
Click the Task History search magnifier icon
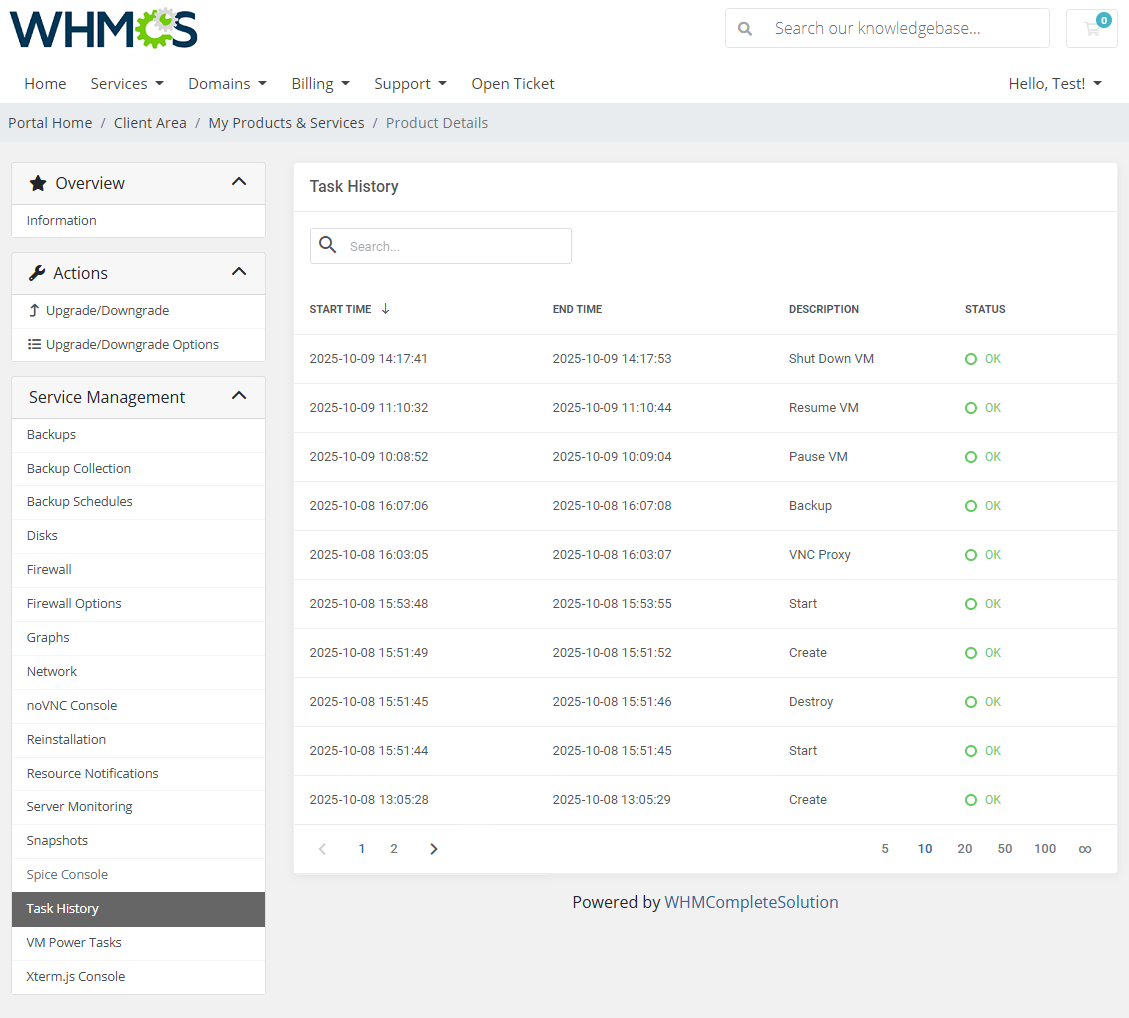[x=328, y=245]
